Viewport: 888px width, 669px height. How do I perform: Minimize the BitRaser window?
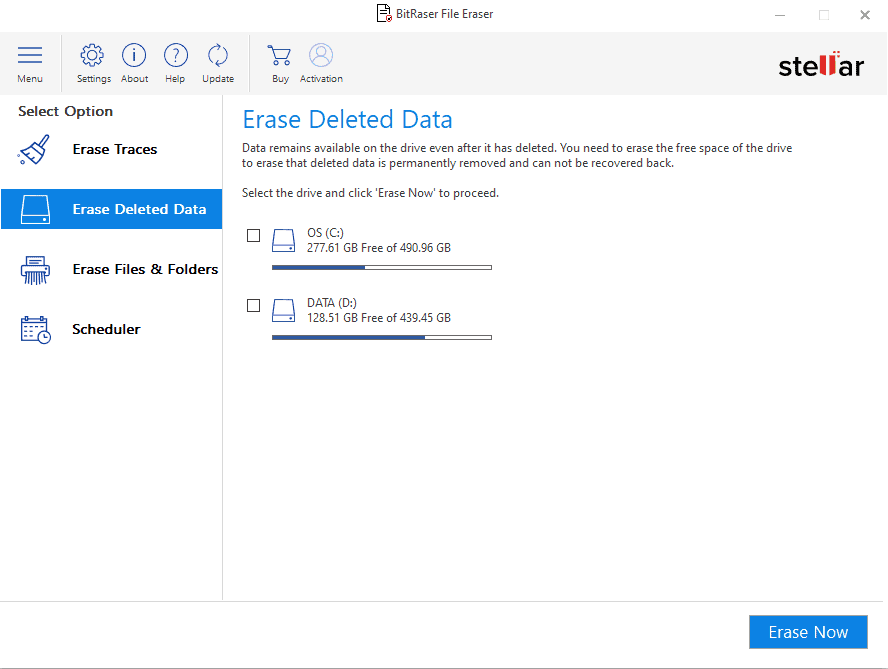(780, 15)
